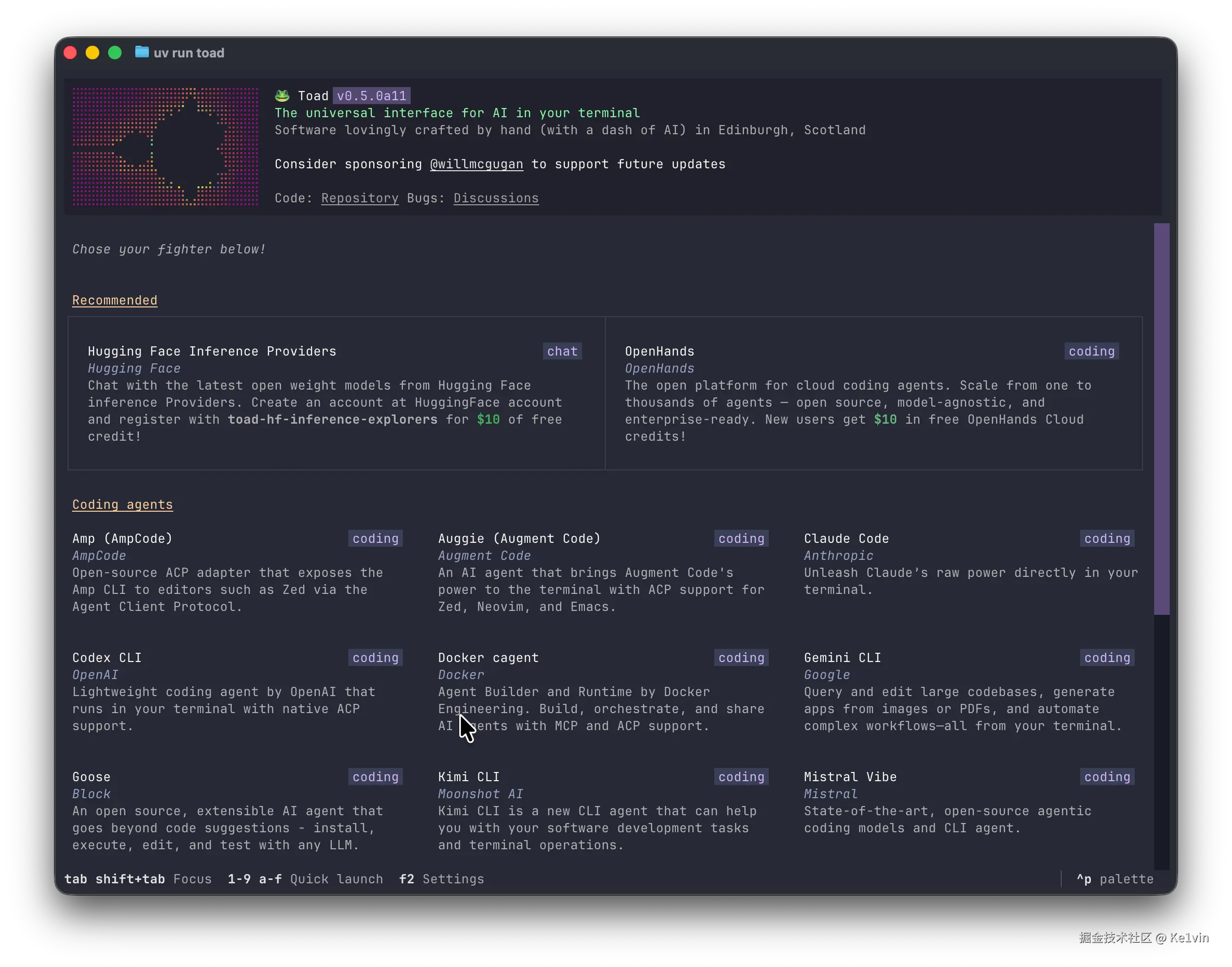Click the f2 Settings footer shortcut

tap(442, 878)
